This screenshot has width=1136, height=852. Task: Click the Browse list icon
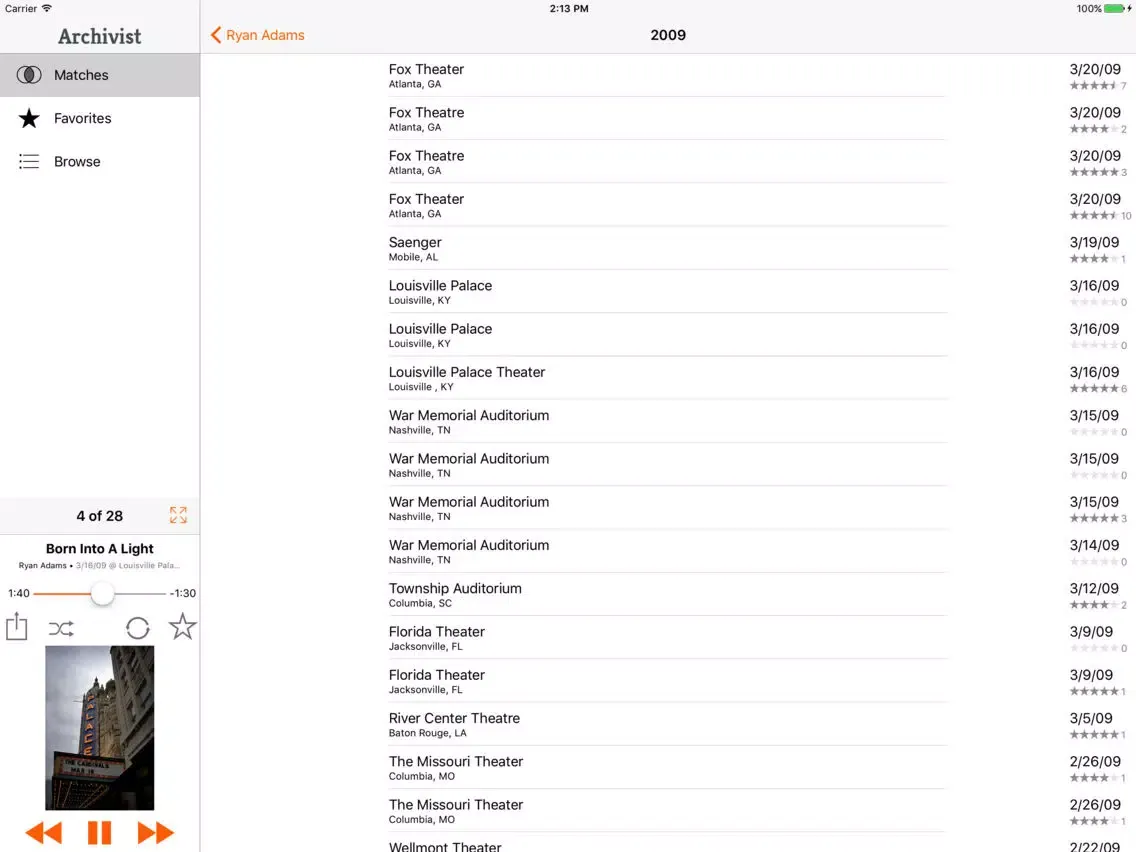pos(29,162)
